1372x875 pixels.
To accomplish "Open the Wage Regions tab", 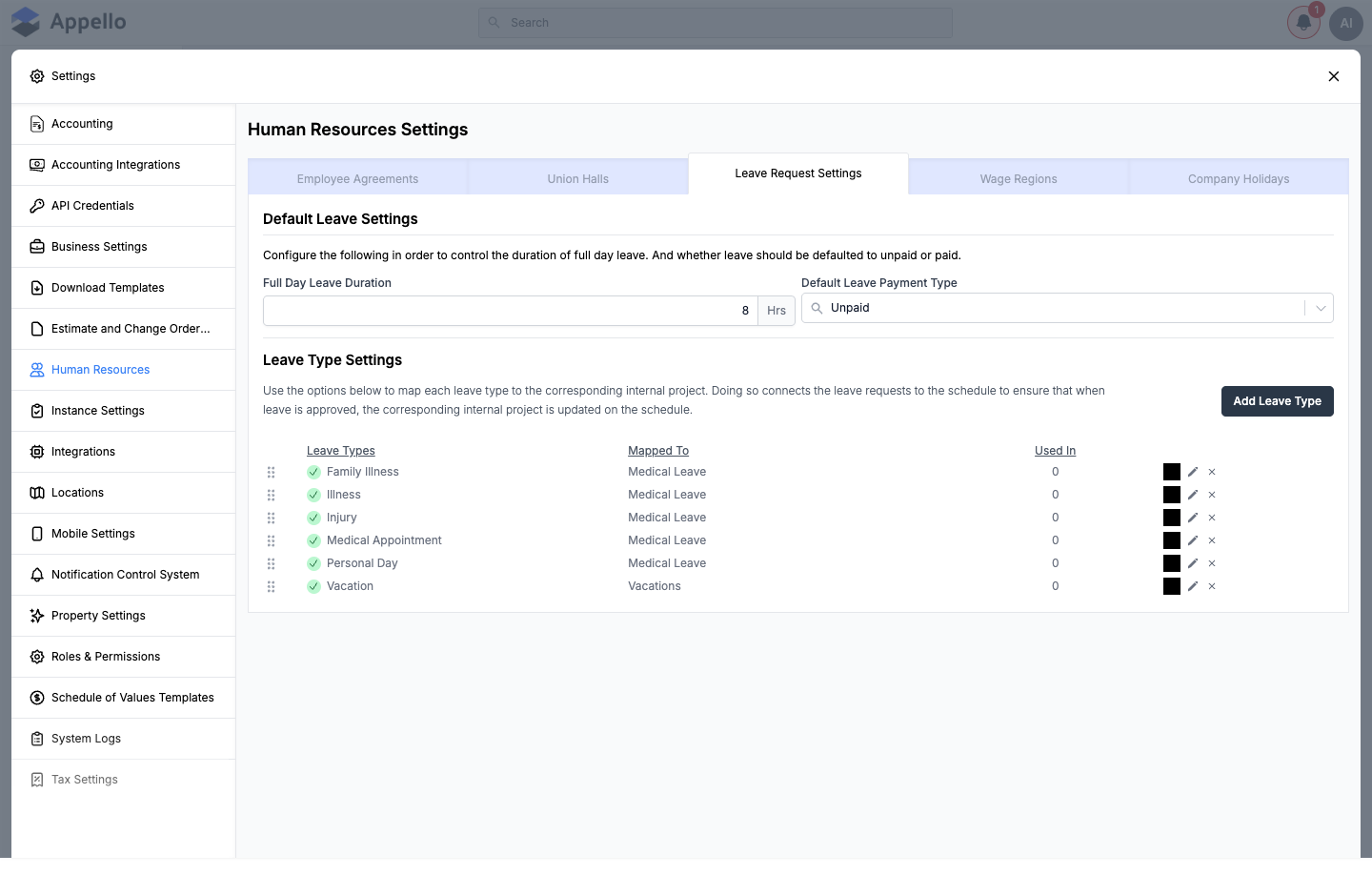I will pos(1019,178).
